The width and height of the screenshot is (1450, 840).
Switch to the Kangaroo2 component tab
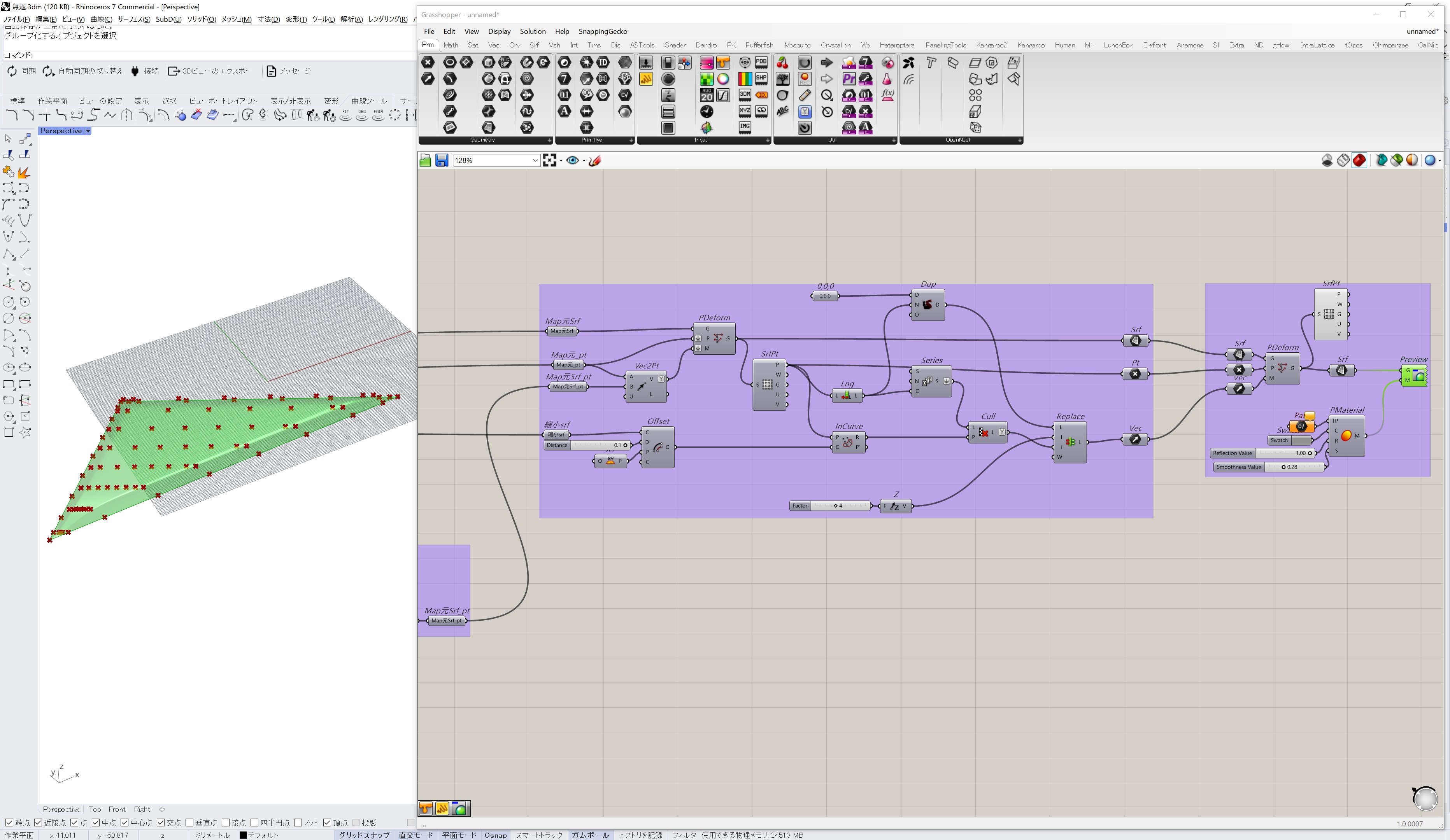(x=991, y=45)
